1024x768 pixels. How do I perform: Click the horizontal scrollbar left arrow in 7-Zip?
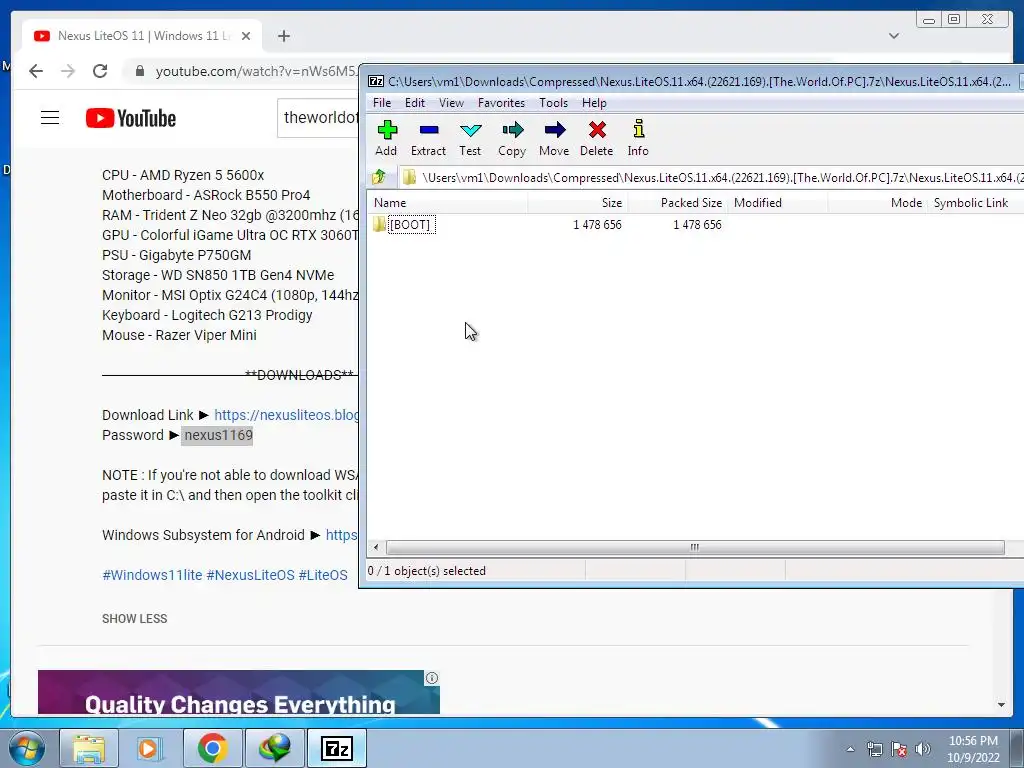[376, 547]
